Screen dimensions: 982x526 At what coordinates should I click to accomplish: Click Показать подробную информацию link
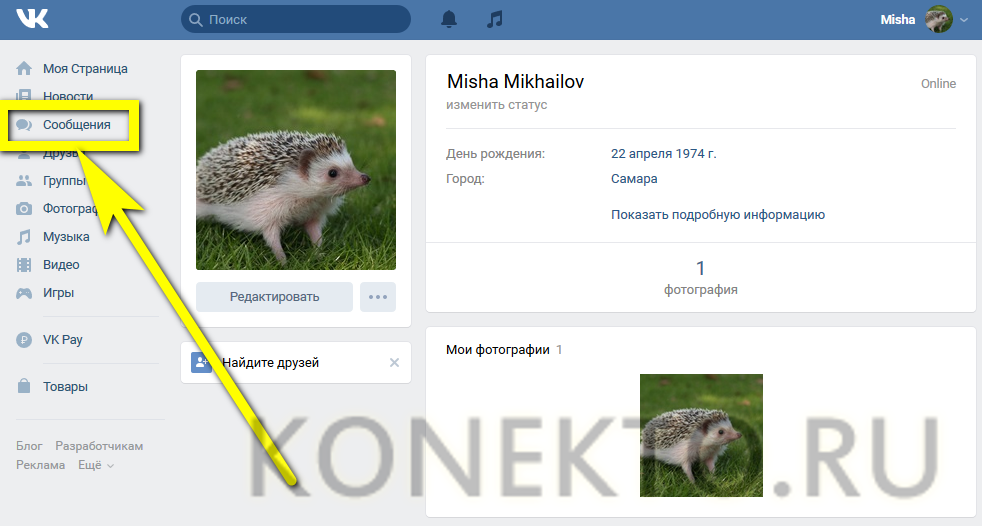click(x=717, y=214)
